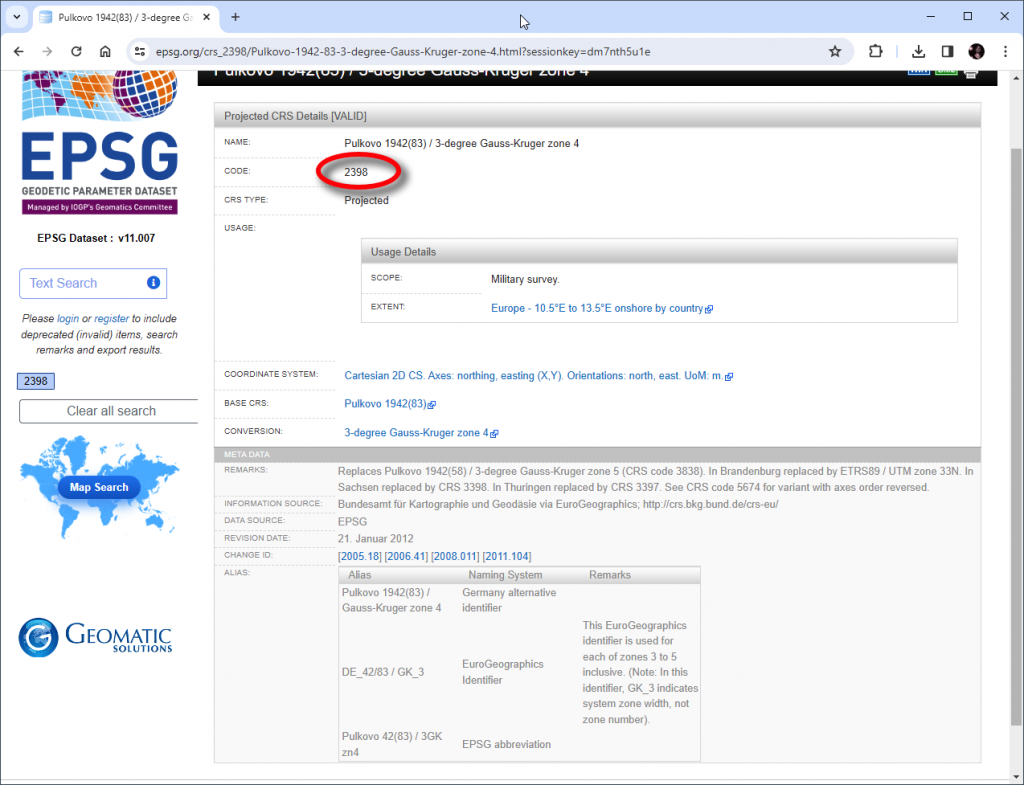Click the Map Search globe graphic
Image resolution: width=1024 pixels, height=785 pixels.
[97, 487]
